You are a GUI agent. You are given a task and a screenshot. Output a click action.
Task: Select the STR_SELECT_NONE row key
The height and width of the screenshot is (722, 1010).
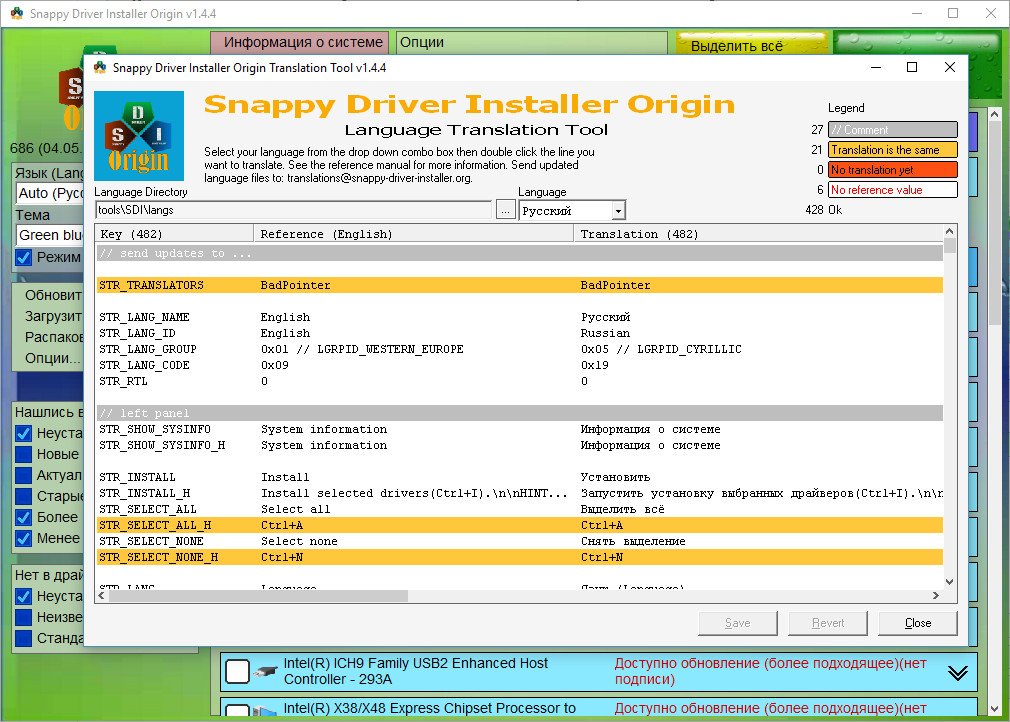151,542
